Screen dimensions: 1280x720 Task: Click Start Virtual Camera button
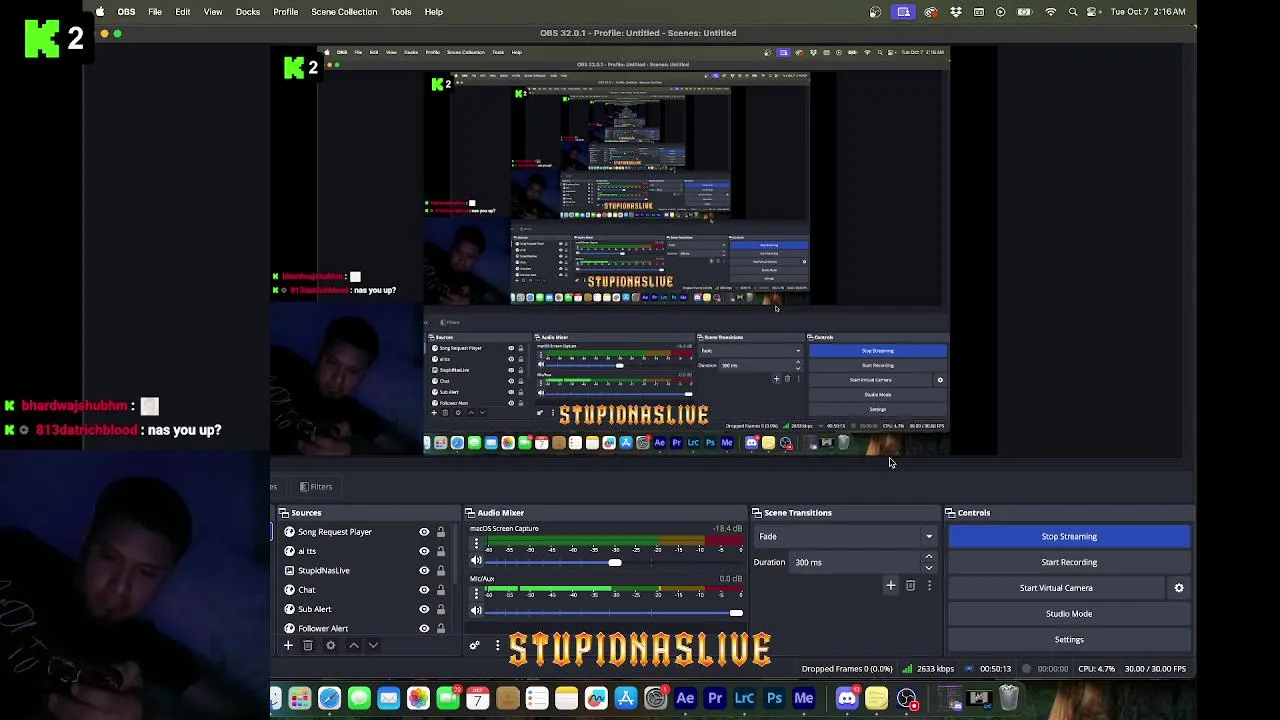(1056, 588)
